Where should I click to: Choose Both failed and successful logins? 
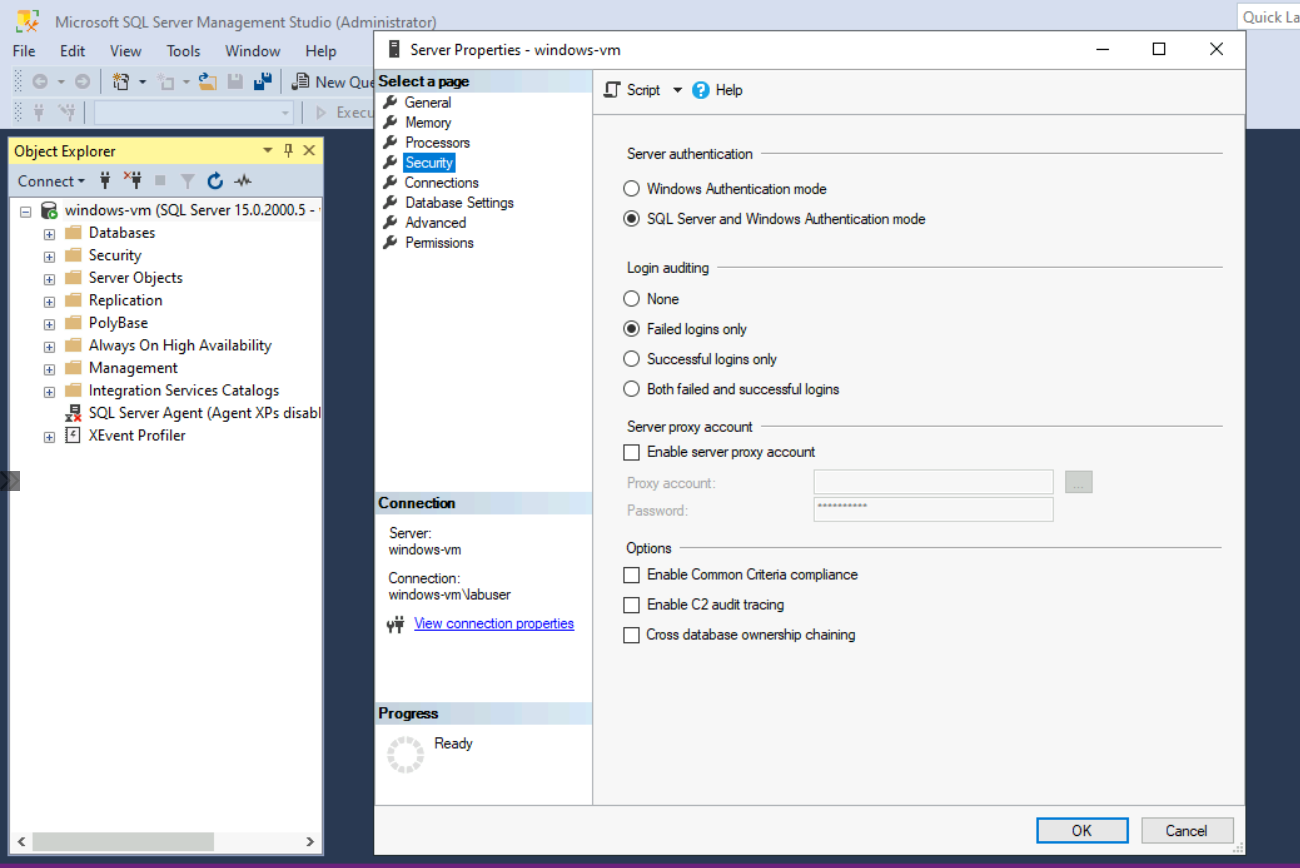631,389
